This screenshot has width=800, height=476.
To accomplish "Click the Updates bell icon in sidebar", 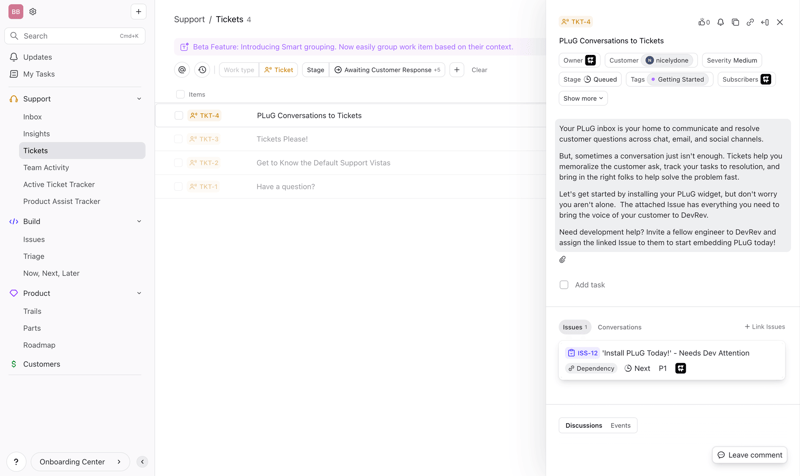I will (14, 57).
